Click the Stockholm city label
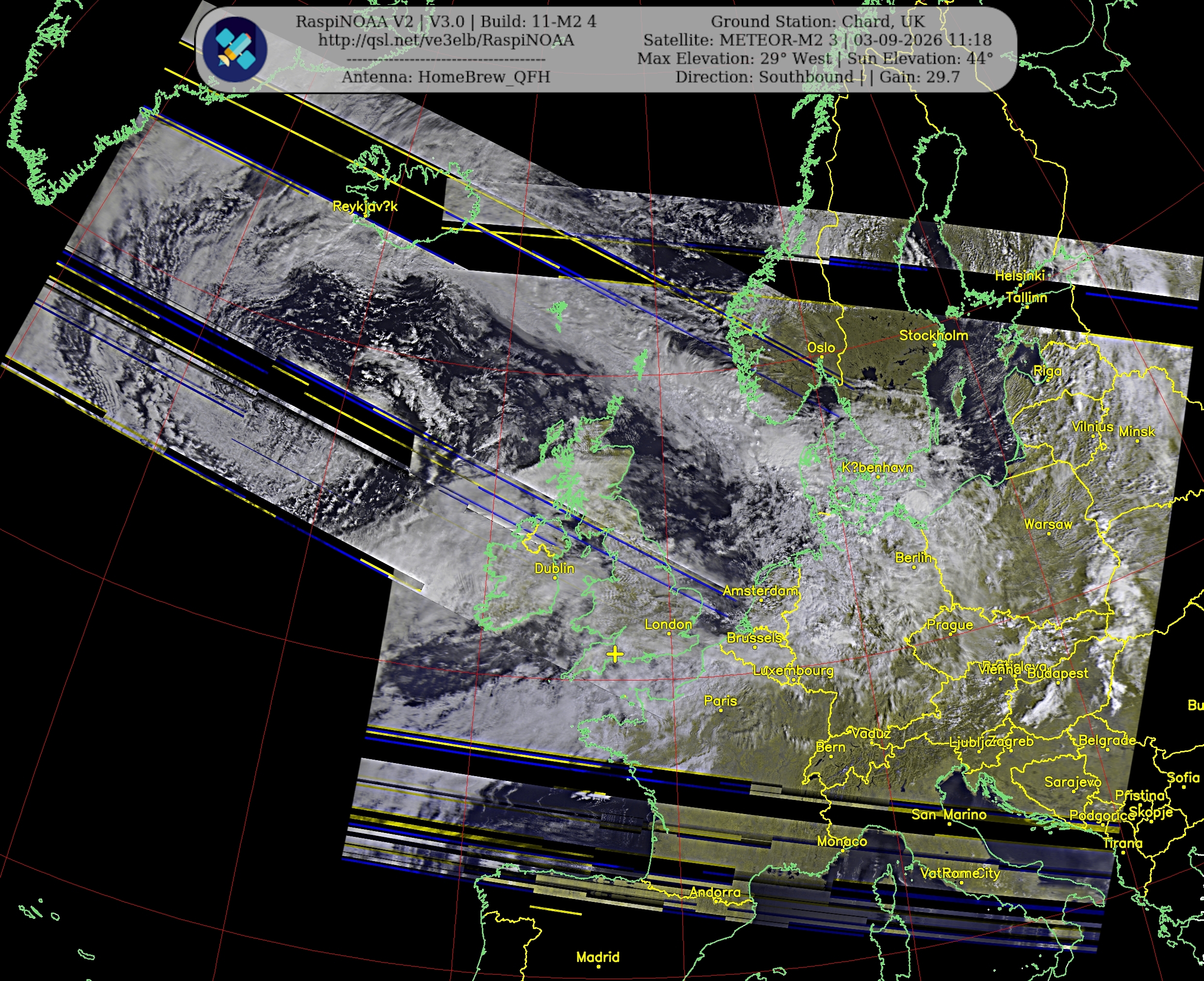 click(x=933, y=335)
